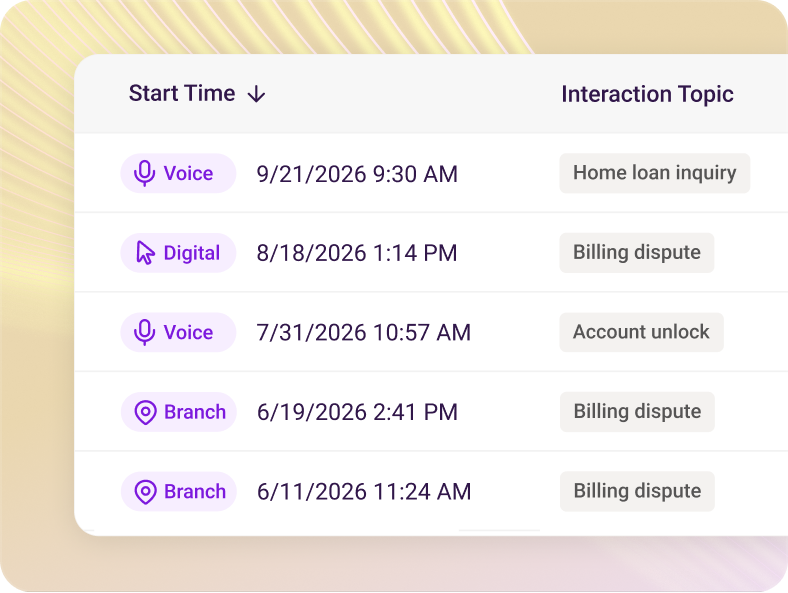788x593 pixels.
Task: Click the Voice label in the first row
Action: coord(188,173)
